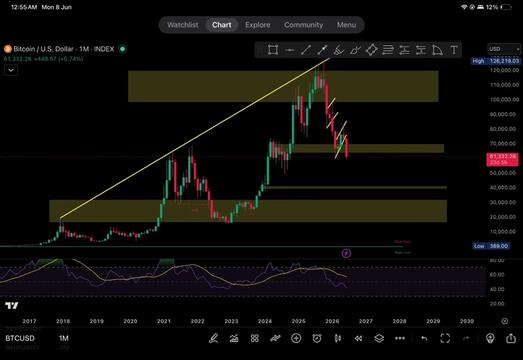Create an alert with alarm clock icon
Image resolution: width=523 pixels, height=360 pixels.
[x=317, y=338]
